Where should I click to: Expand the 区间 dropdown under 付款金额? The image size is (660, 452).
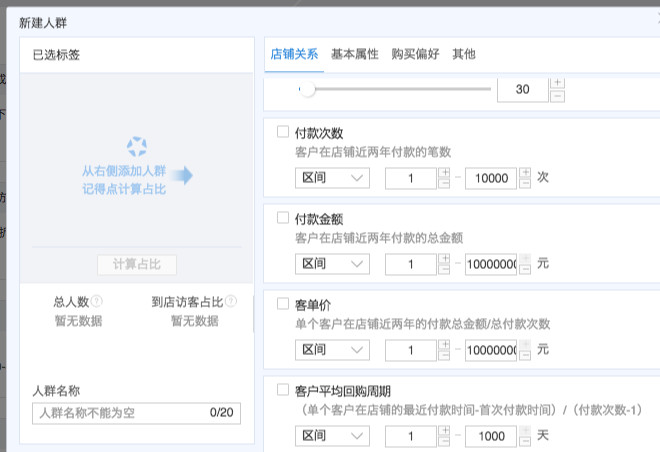click(x=333, y=264)
